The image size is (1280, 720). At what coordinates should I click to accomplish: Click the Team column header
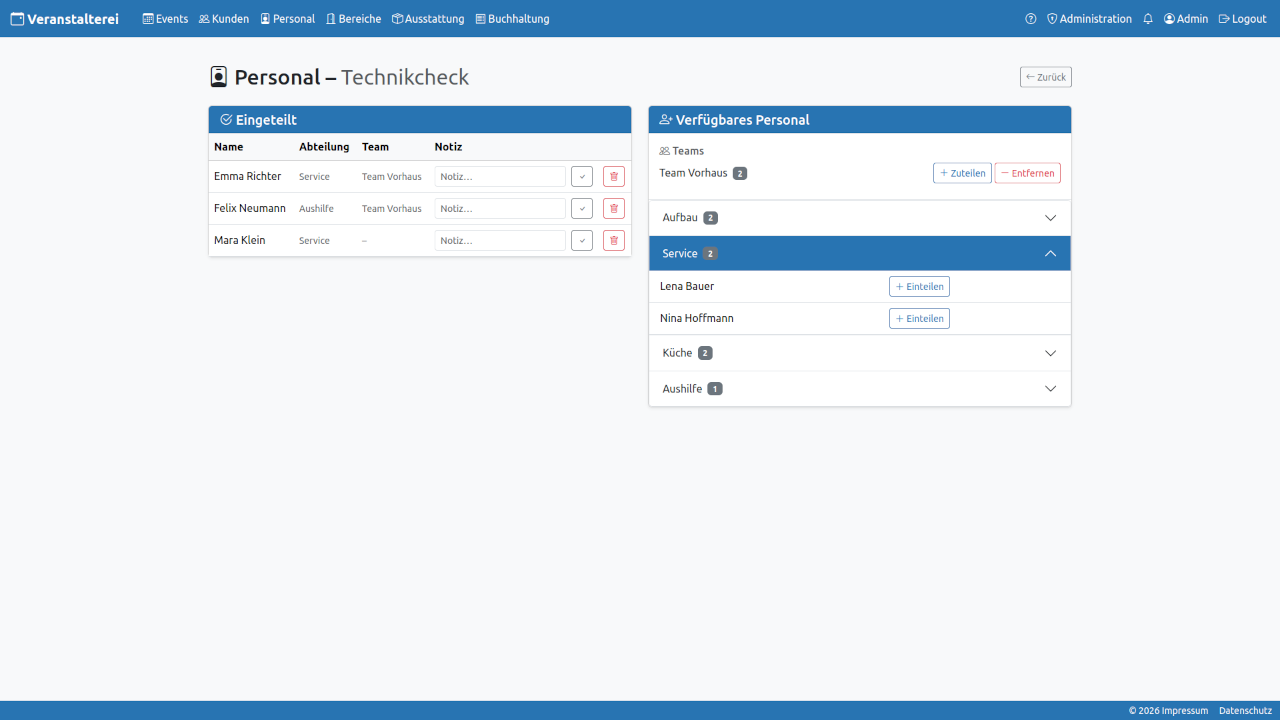pos(375,147)
